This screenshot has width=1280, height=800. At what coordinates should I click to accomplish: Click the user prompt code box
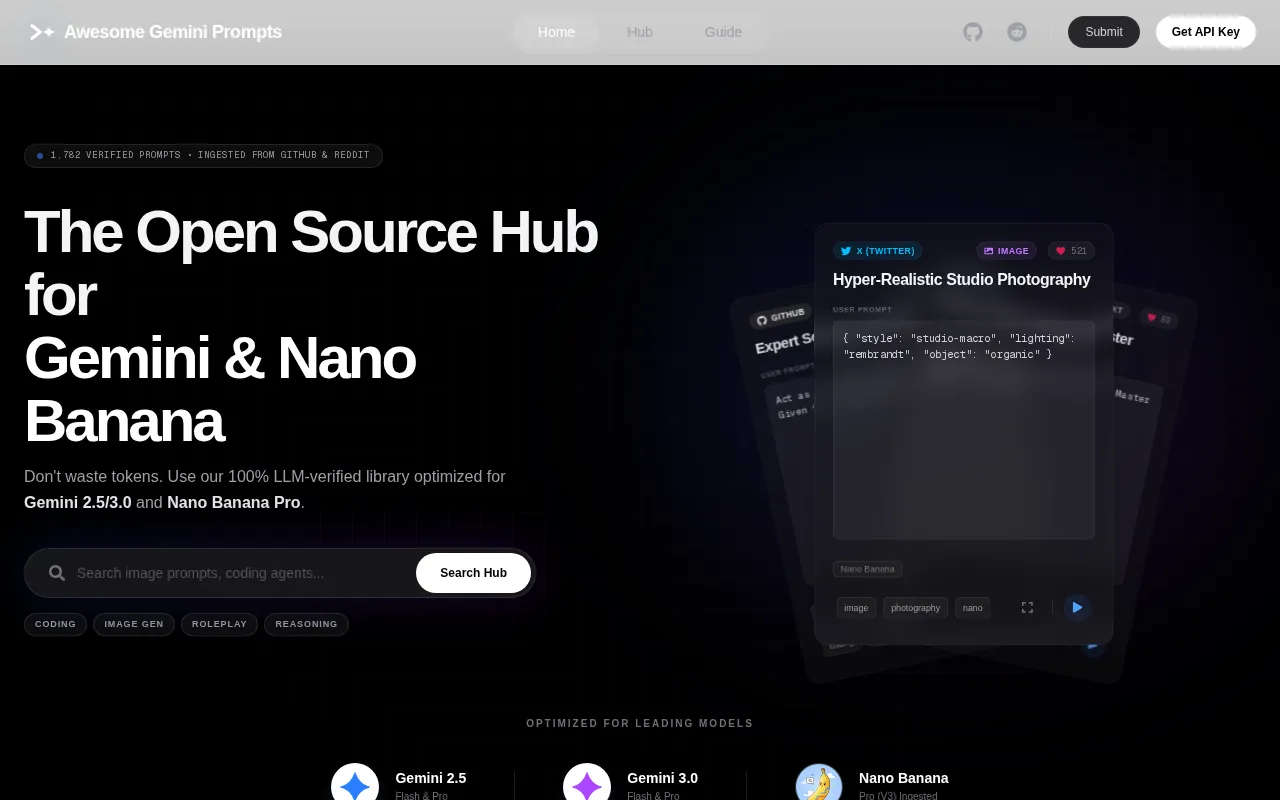coord(964,430)
